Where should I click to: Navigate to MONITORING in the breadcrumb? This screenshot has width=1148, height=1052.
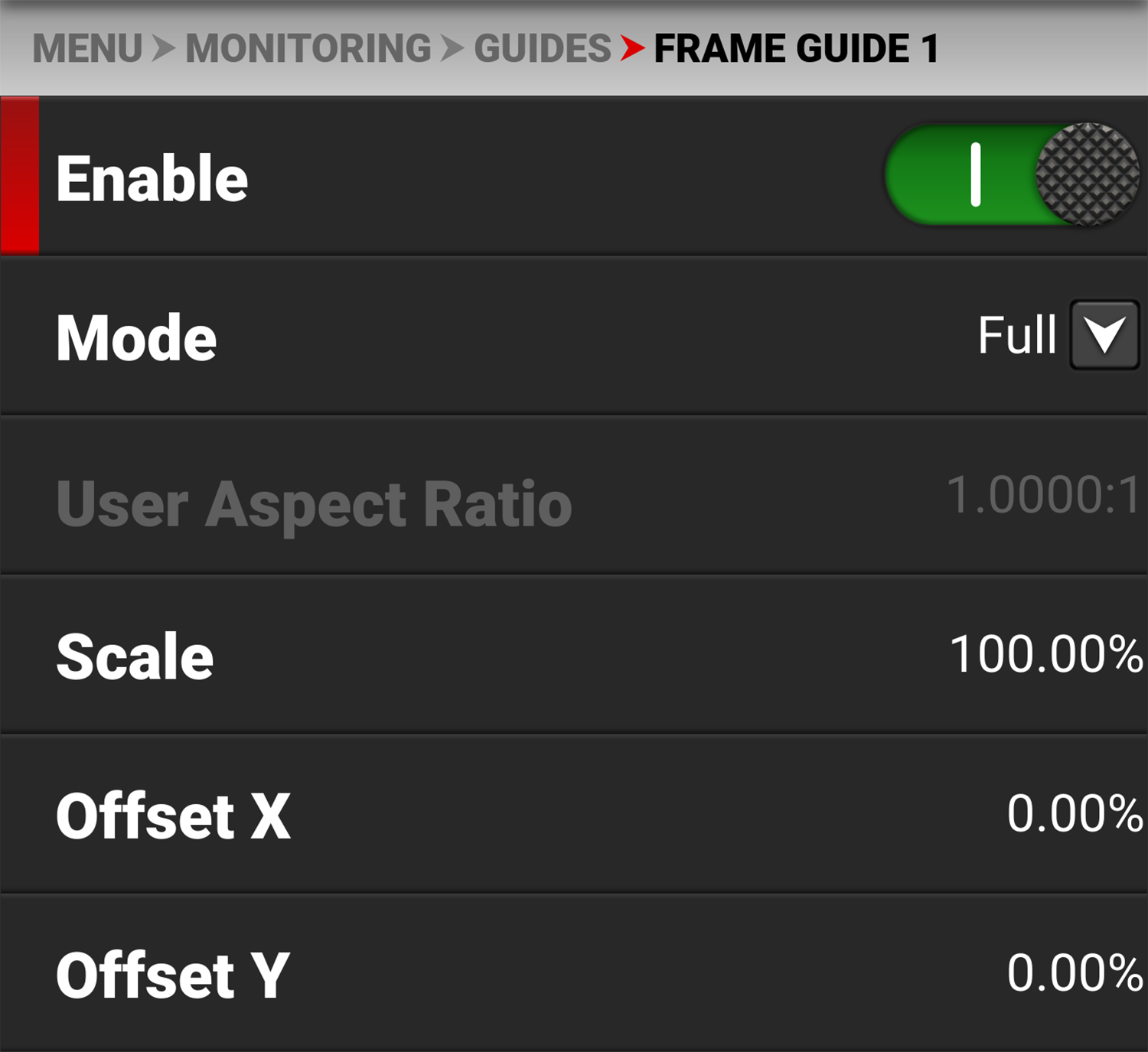click(x=308, y=49)
